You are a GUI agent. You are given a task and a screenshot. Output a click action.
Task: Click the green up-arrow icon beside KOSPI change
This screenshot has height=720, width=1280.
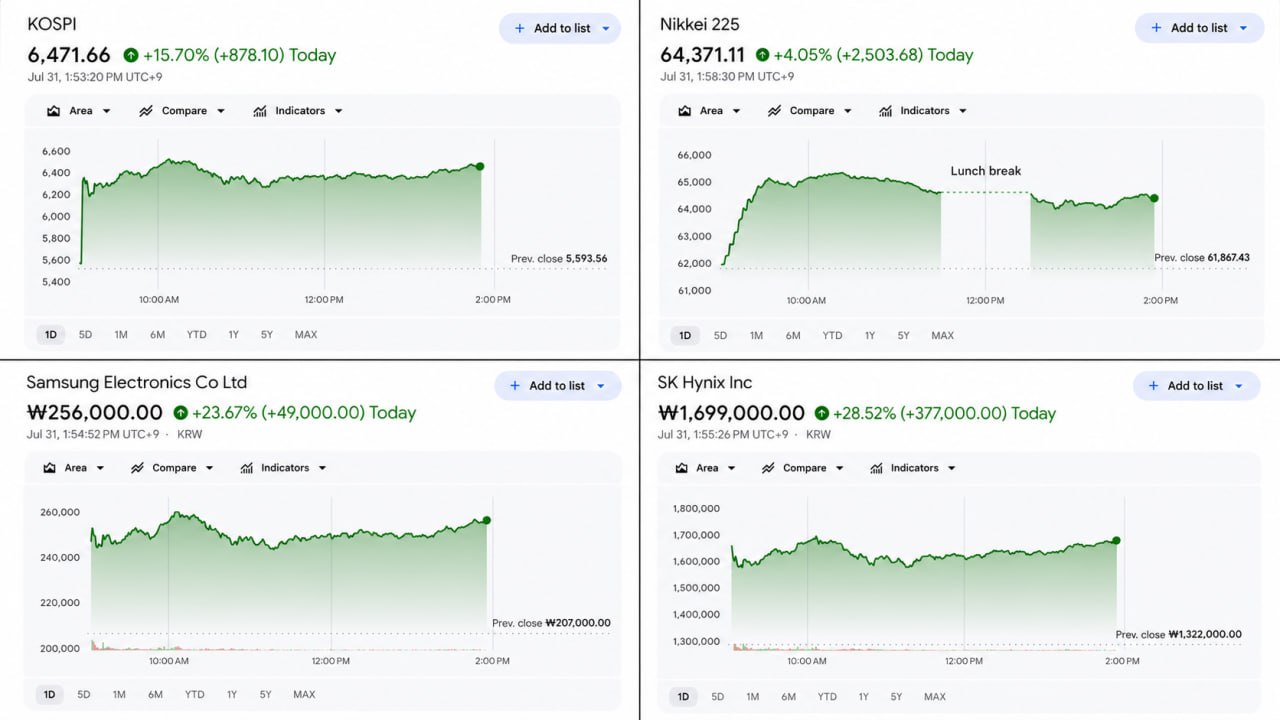(131, 55)
